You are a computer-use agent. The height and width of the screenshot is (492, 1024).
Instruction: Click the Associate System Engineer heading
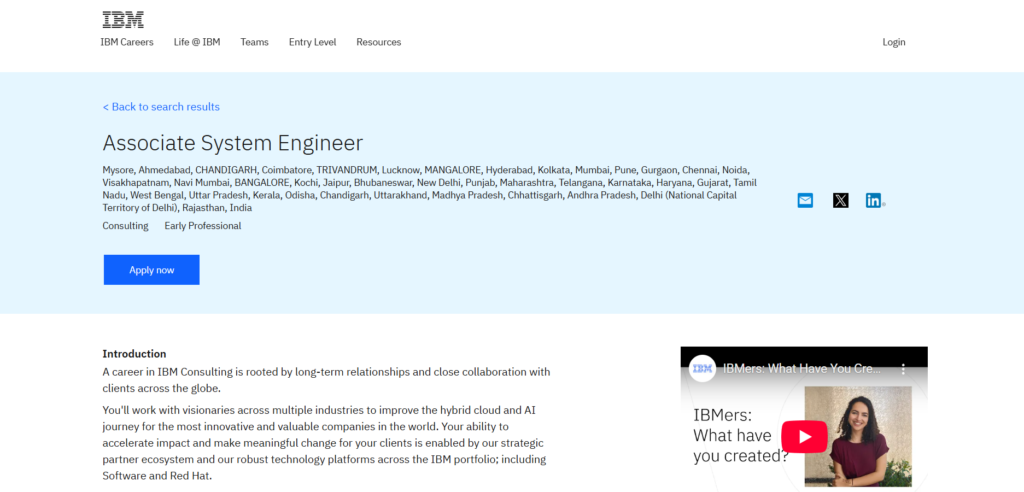pos(232,143)
